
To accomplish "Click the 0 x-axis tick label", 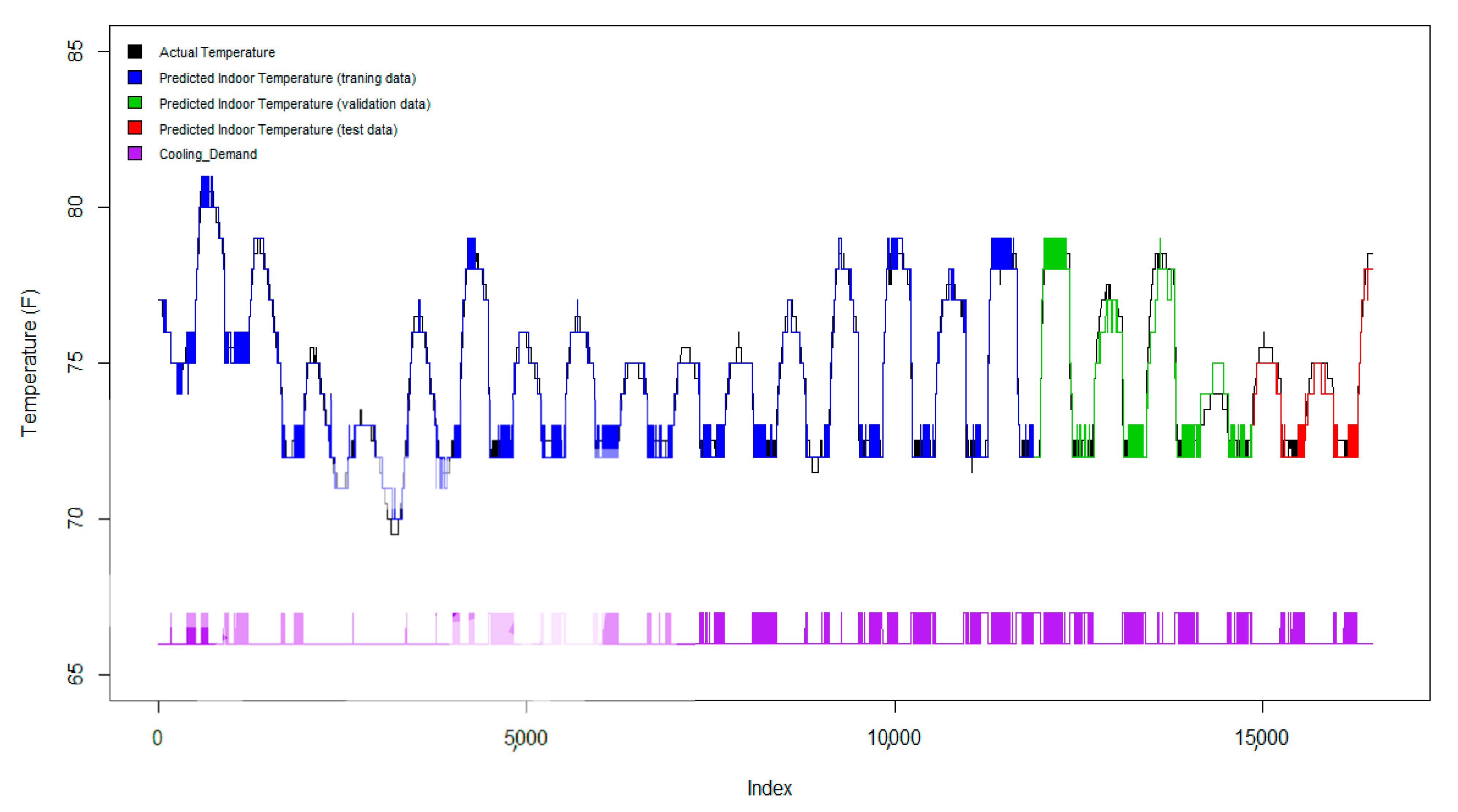I will click(157, 738).
